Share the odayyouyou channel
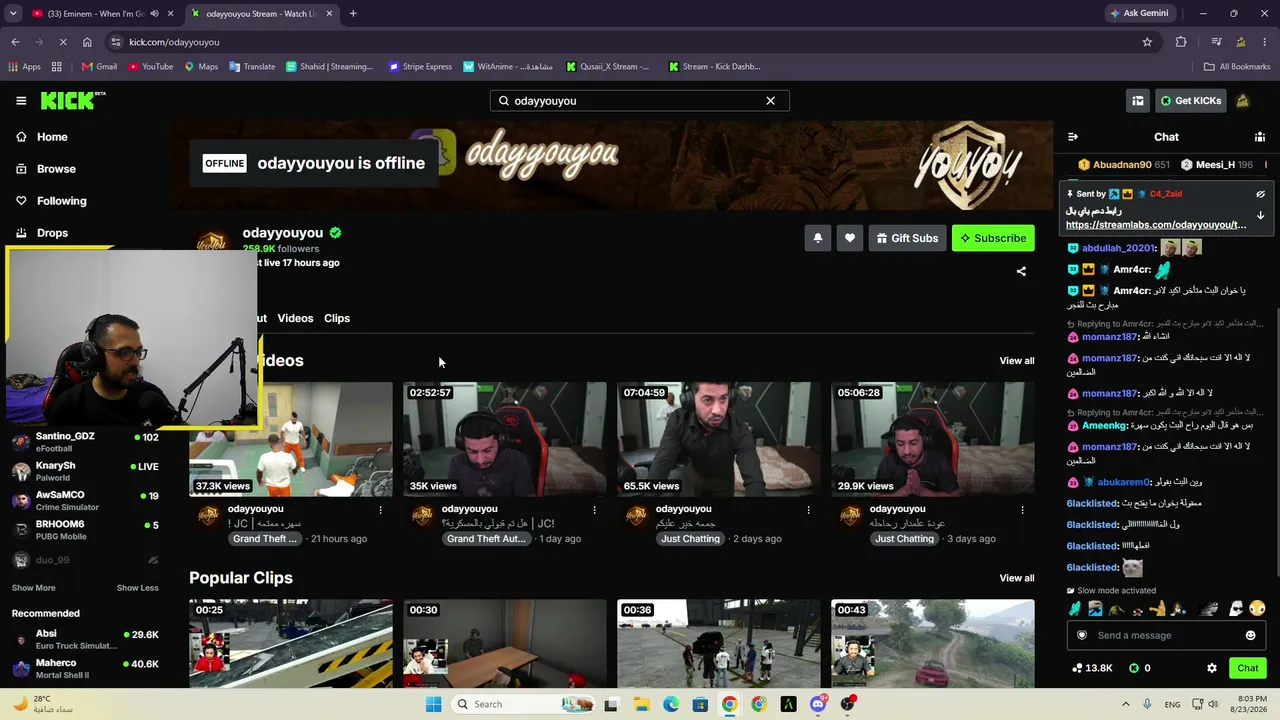The image size is (1280, 720). (1021, 271)
